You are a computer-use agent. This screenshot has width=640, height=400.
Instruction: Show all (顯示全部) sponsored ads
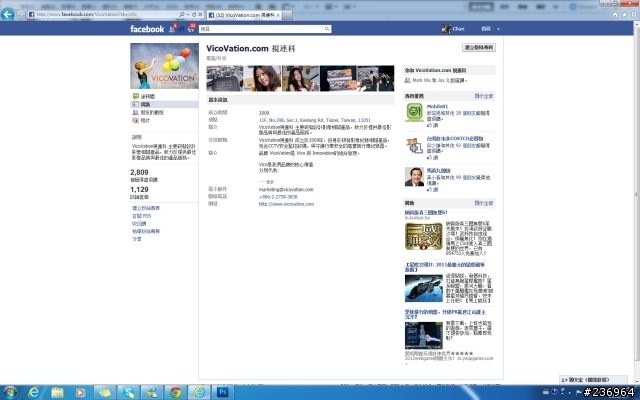pos(484,203)
